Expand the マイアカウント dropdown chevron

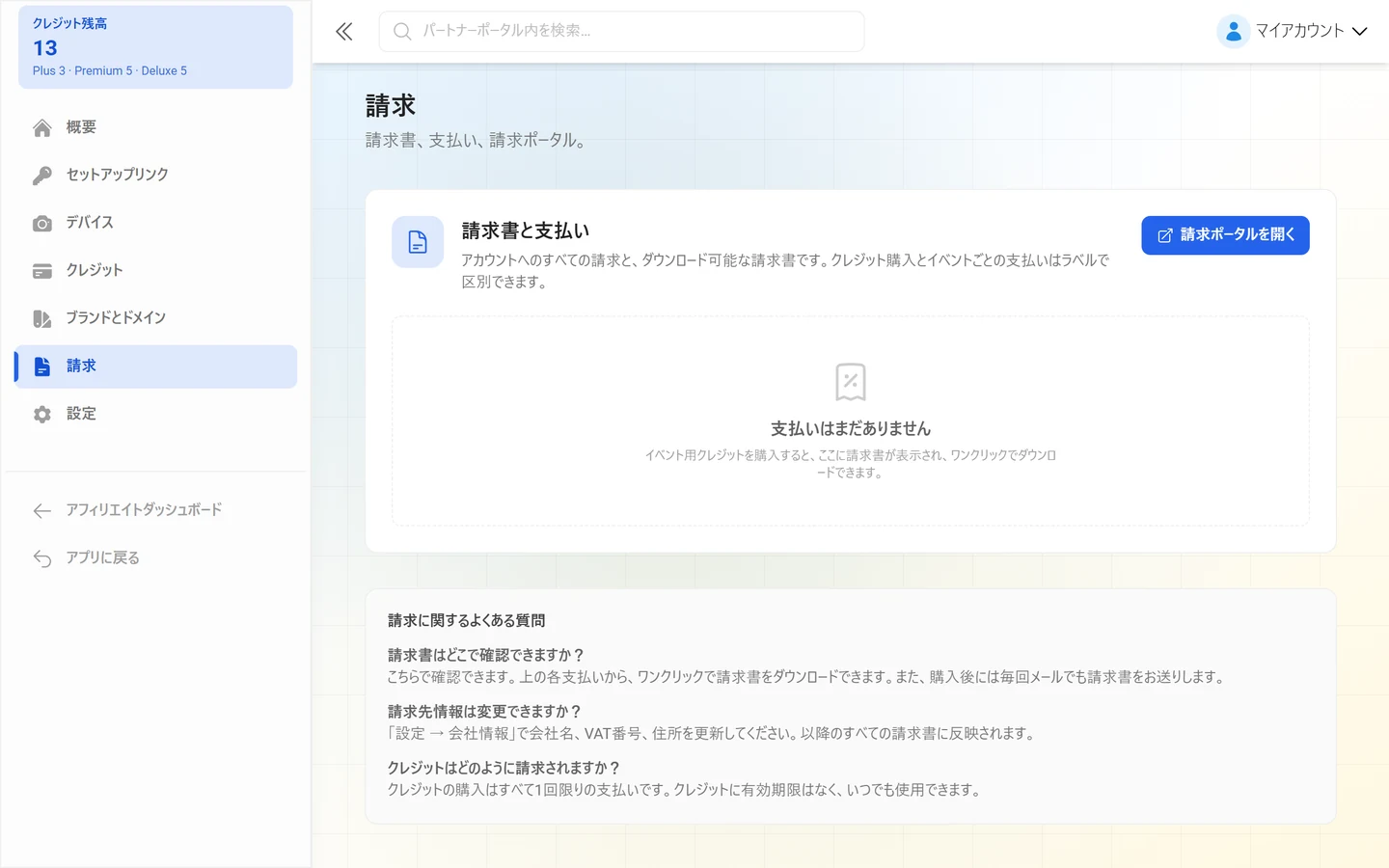pyautogui.click(x=1360, y=32)
